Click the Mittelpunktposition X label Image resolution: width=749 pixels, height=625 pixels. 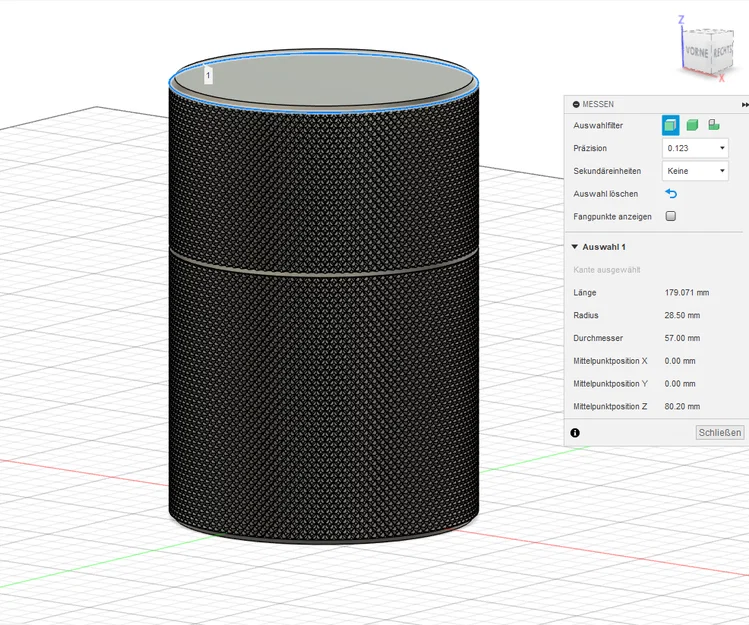610,361
